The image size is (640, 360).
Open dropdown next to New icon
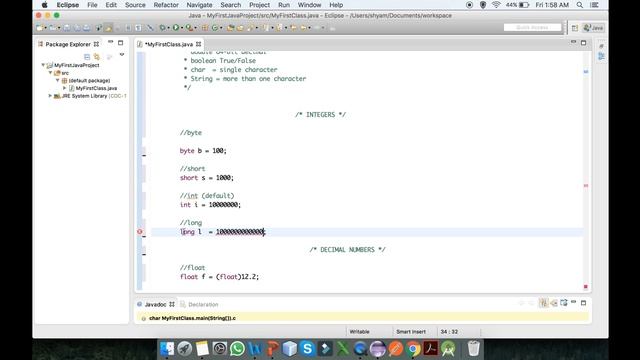coord(46,28)
